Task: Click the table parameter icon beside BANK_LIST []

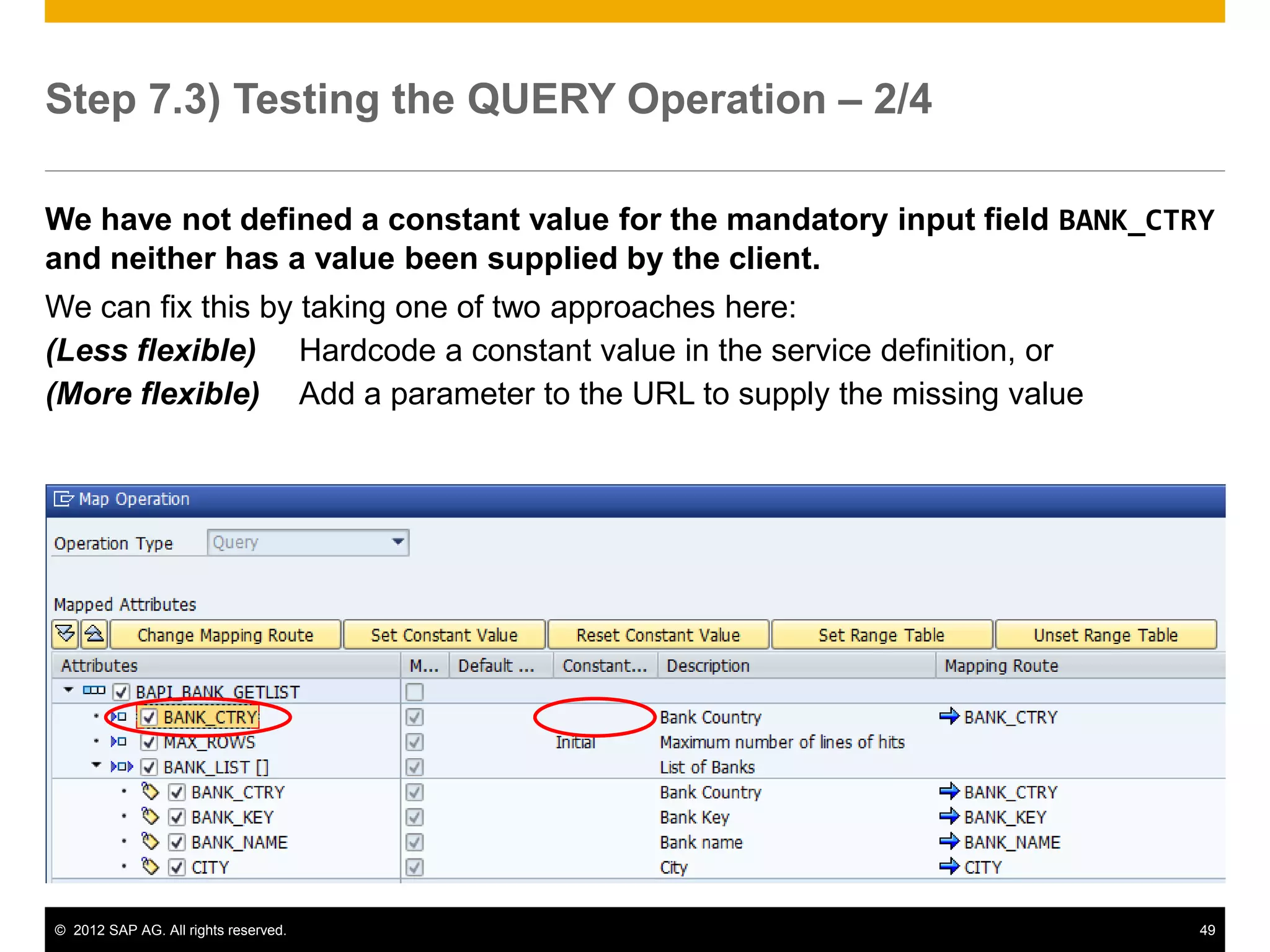Action: [122, 767]
